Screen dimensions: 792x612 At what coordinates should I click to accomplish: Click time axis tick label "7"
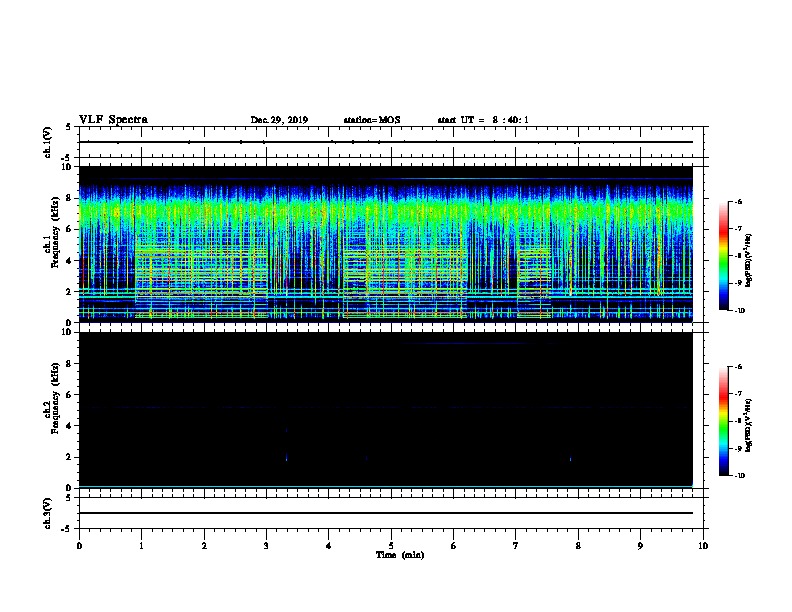tap(516, 545)
